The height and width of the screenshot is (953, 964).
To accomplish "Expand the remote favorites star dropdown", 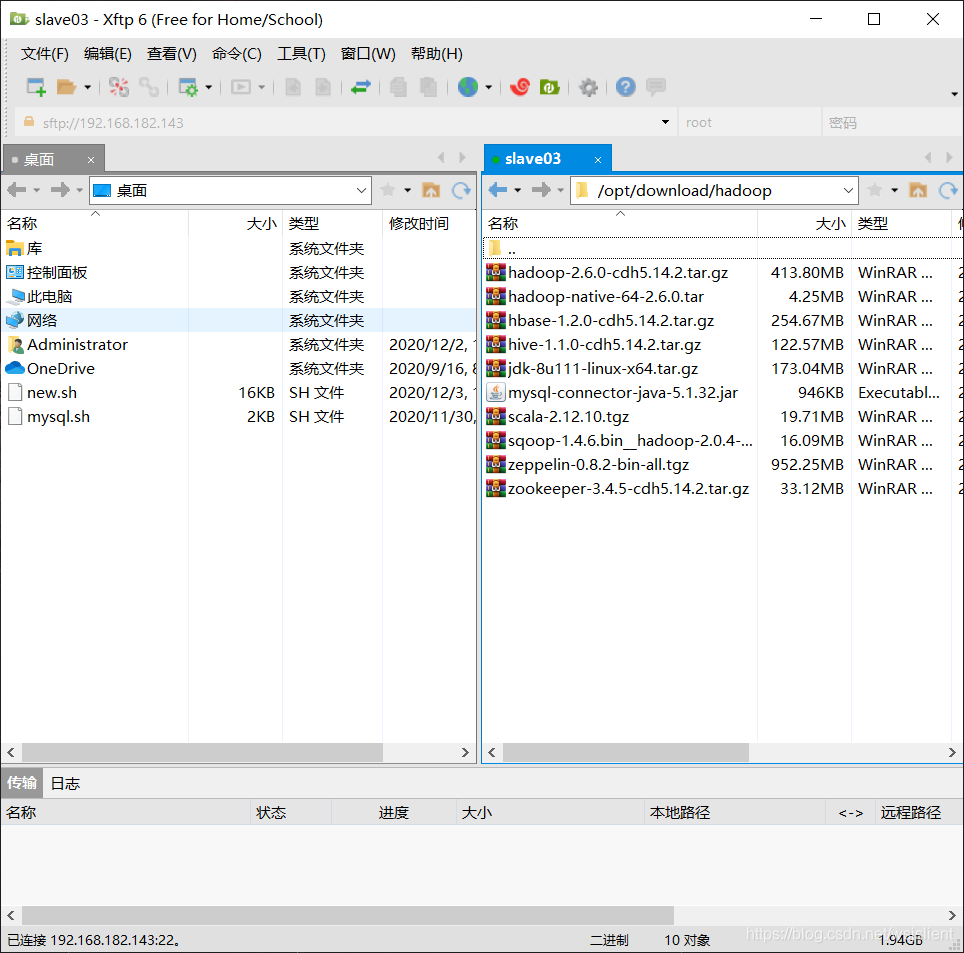I will [x=895, y=191].
